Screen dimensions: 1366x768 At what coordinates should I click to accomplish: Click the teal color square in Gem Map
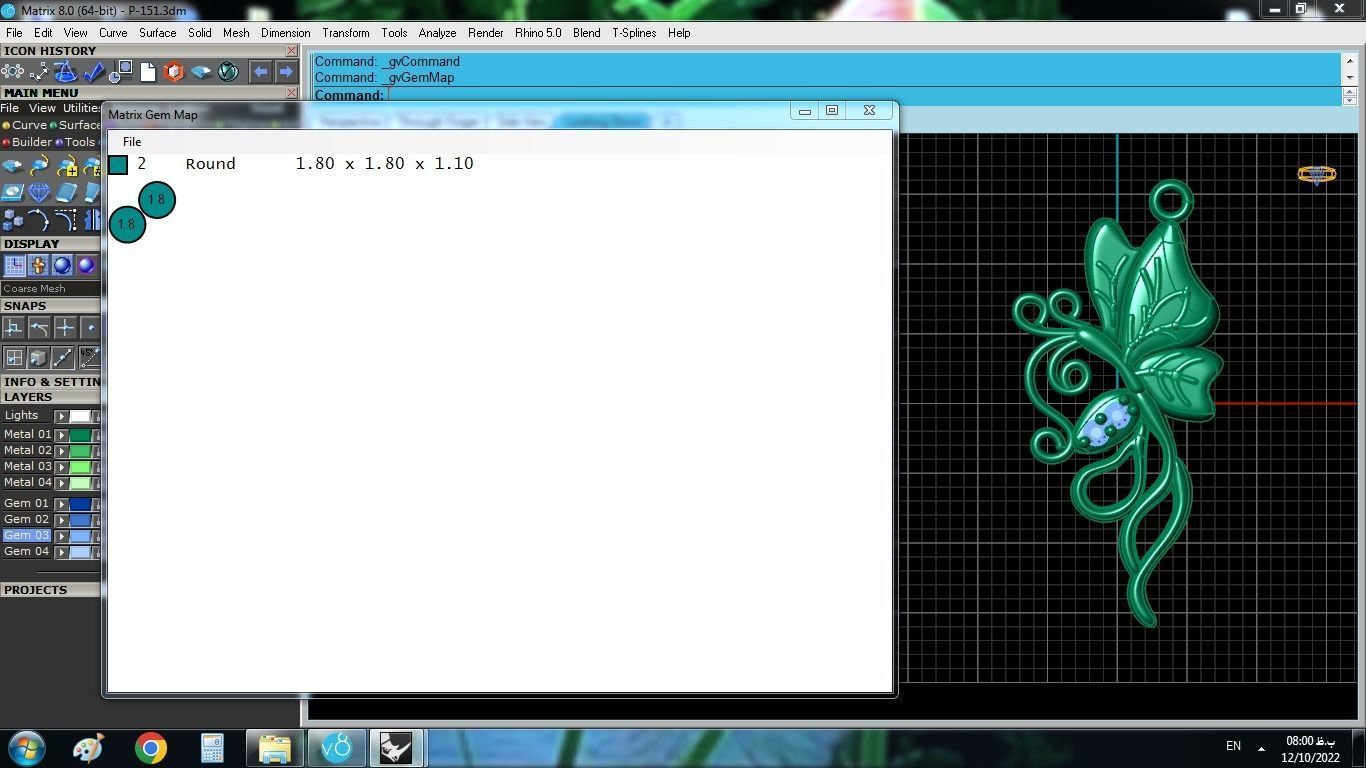pyautogui.click(x=118, y=165)
